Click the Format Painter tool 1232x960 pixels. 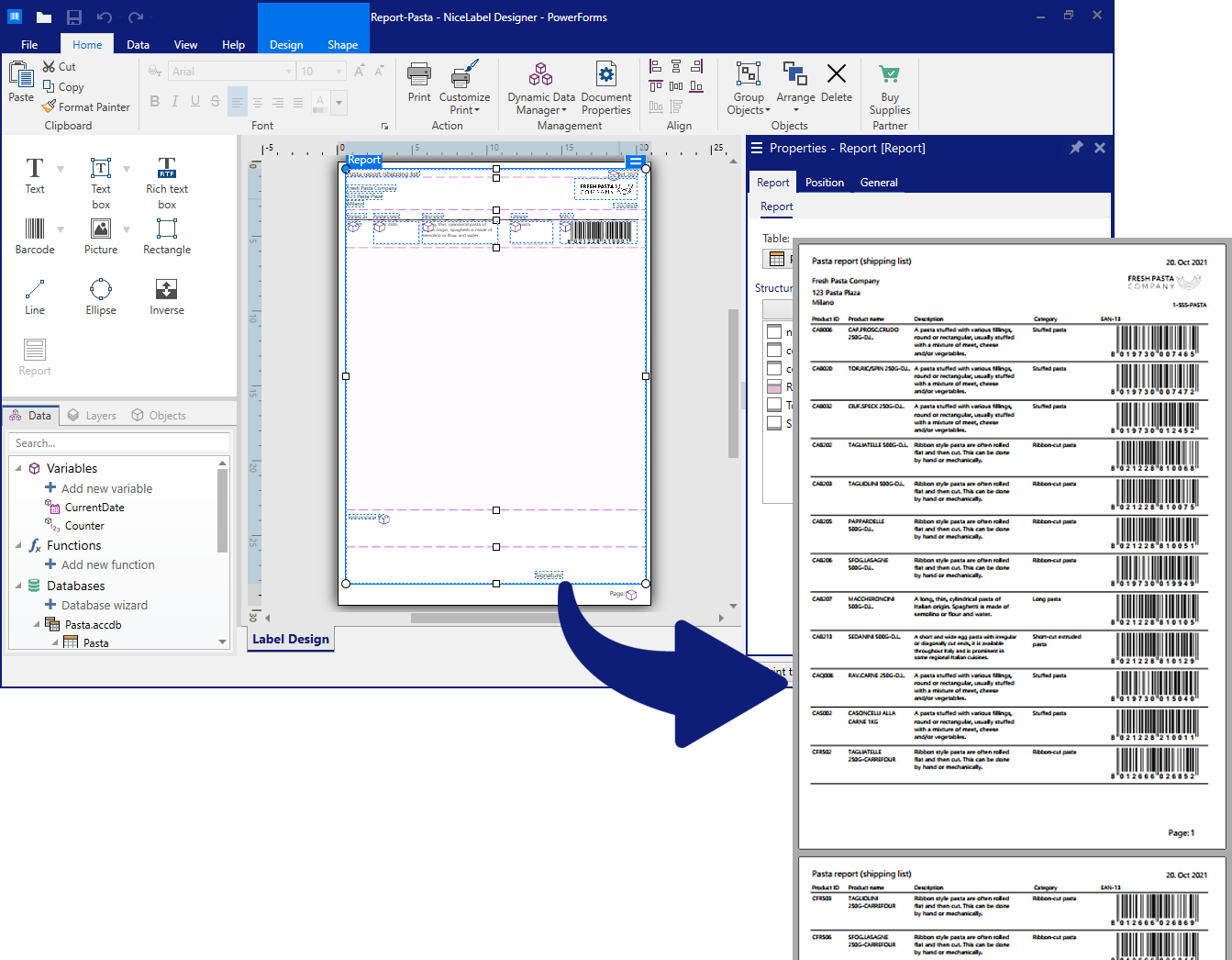pos(86,107)
